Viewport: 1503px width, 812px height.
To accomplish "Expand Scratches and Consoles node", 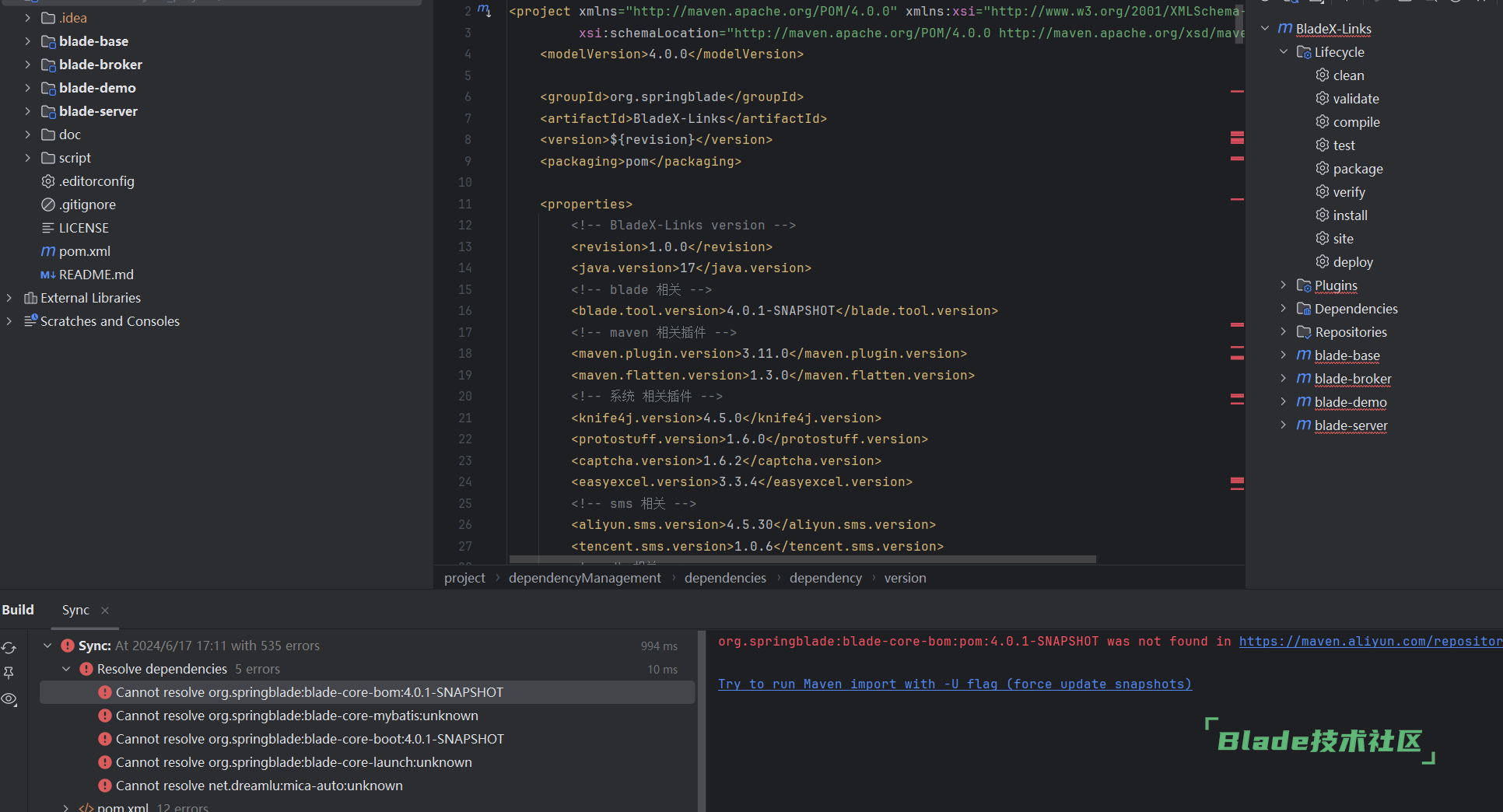I will pos(9,321).
